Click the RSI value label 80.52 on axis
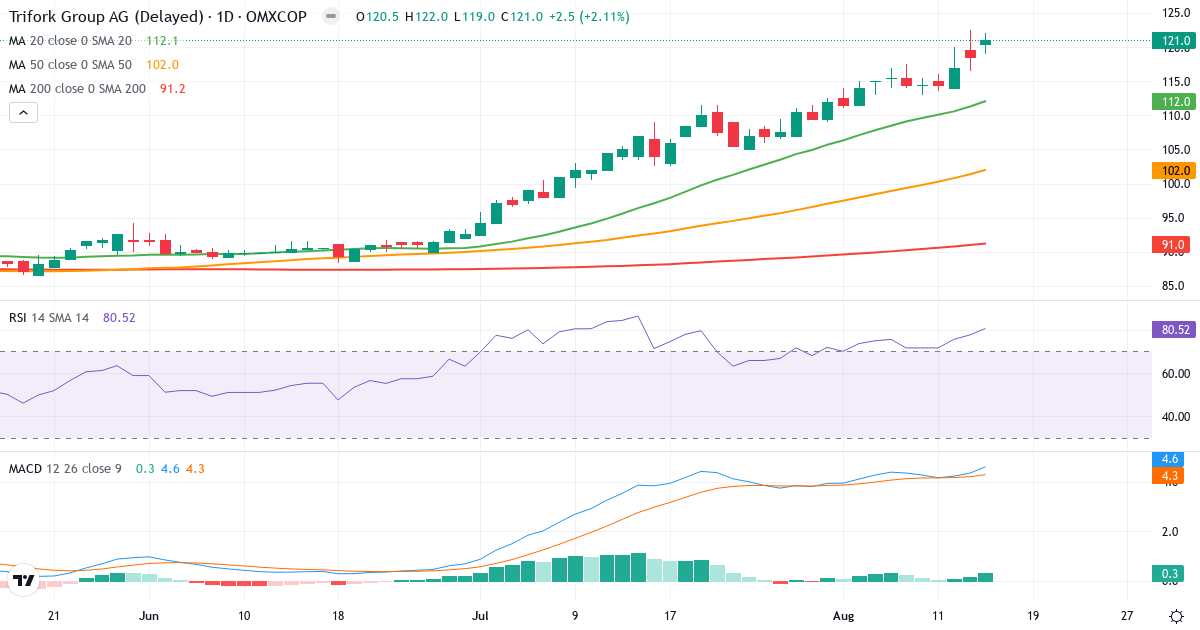The width and height of the screenshot is (1200, 630). tap(1174, 329)
